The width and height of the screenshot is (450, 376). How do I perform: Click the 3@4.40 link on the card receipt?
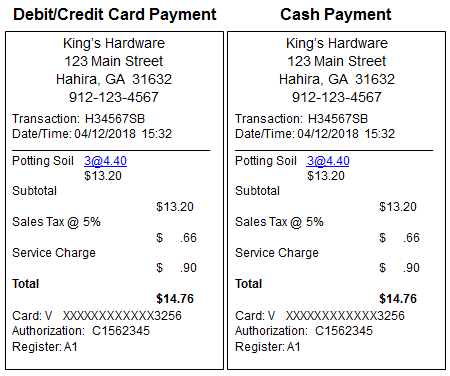(105, 161)
